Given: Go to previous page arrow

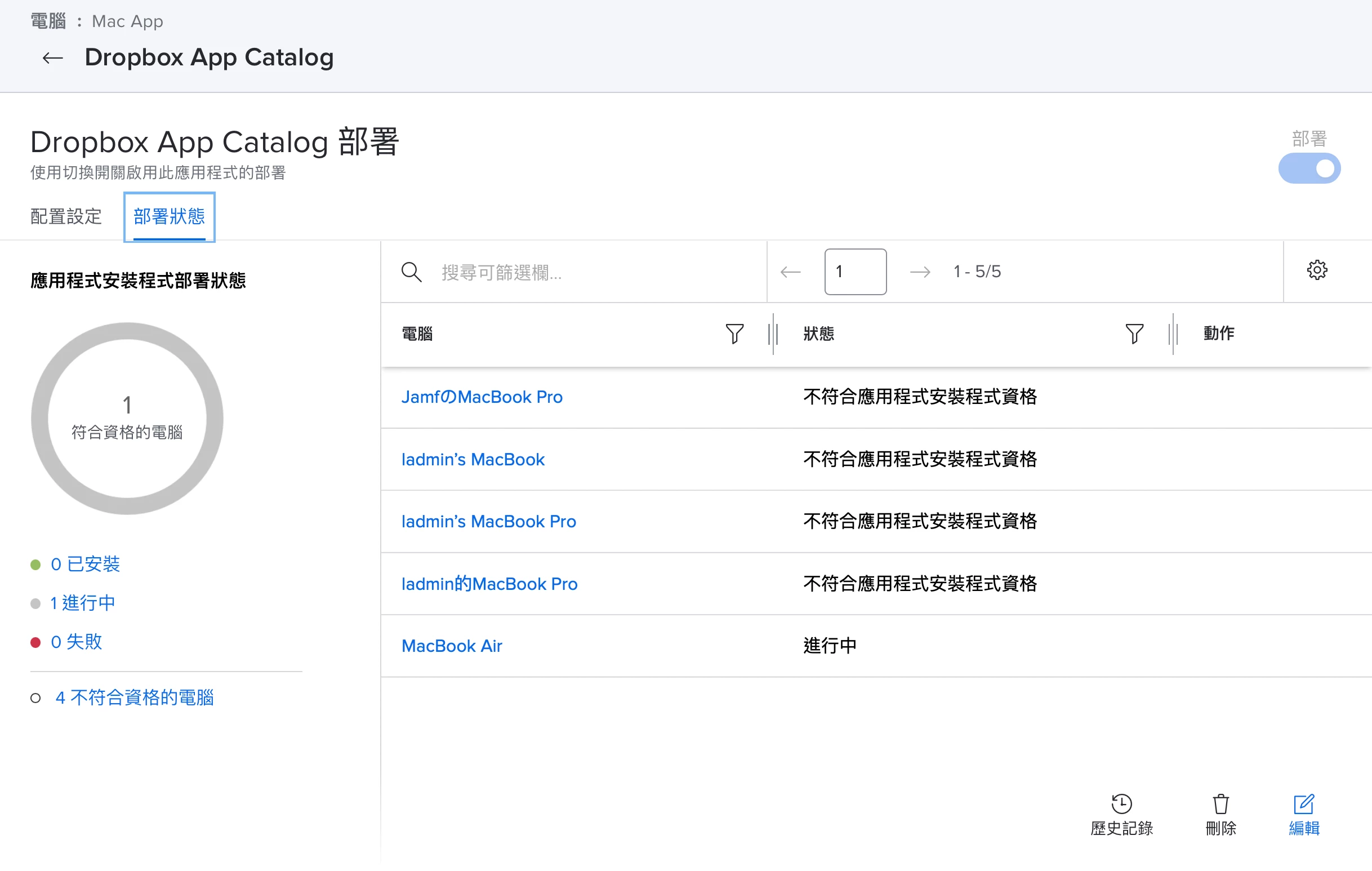Looking at the screenshot, I should click(790, 272).
